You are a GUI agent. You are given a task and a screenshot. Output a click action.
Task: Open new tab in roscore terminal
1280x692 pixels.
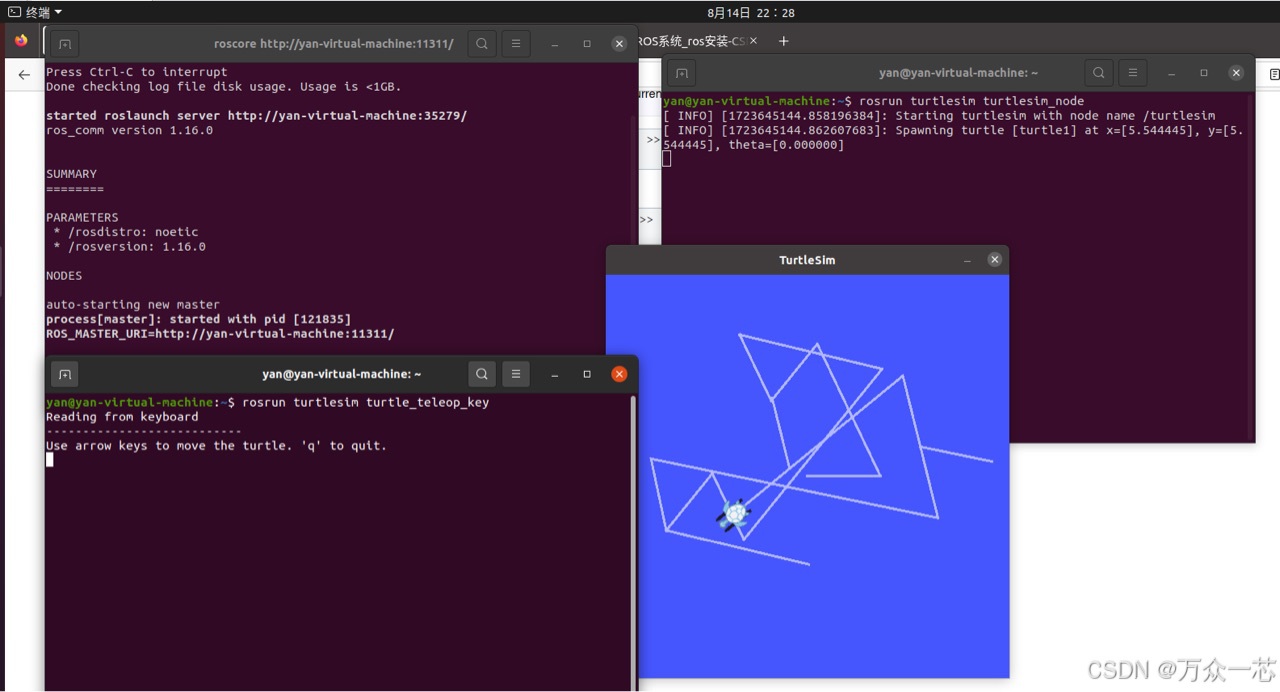65,44
